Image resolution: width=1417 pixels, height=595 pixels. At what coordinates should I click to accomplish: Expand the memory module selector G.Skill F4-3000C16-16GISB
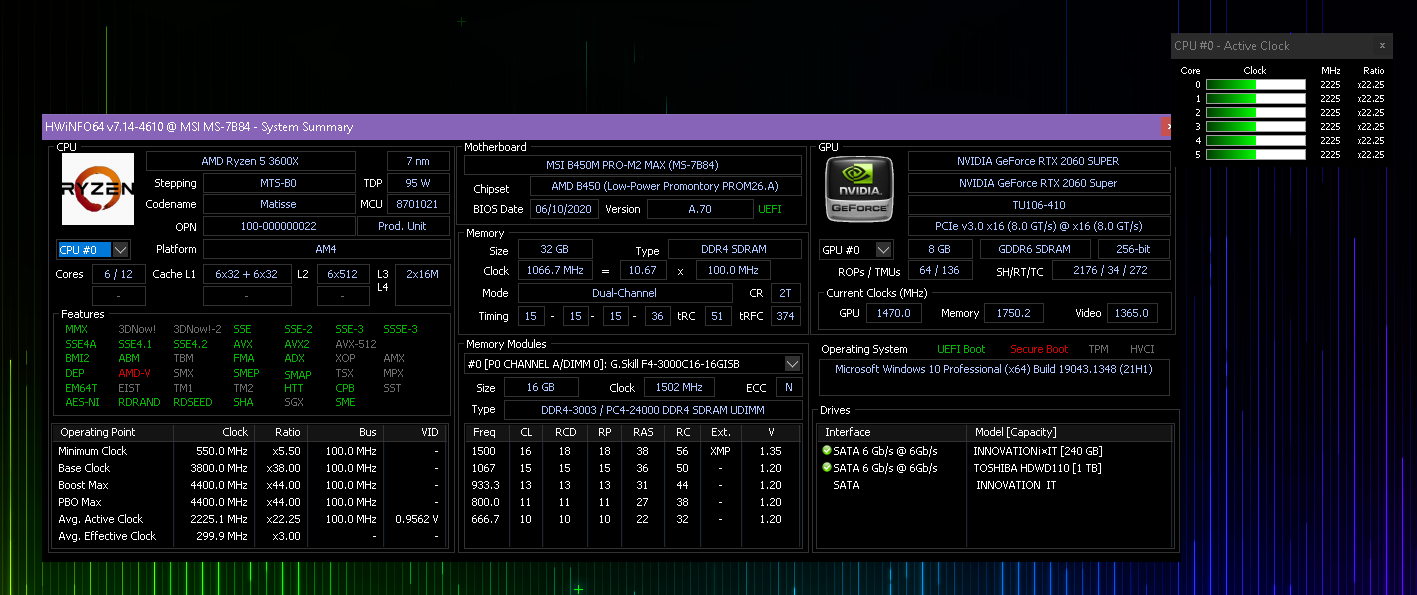tap(793, 364)
